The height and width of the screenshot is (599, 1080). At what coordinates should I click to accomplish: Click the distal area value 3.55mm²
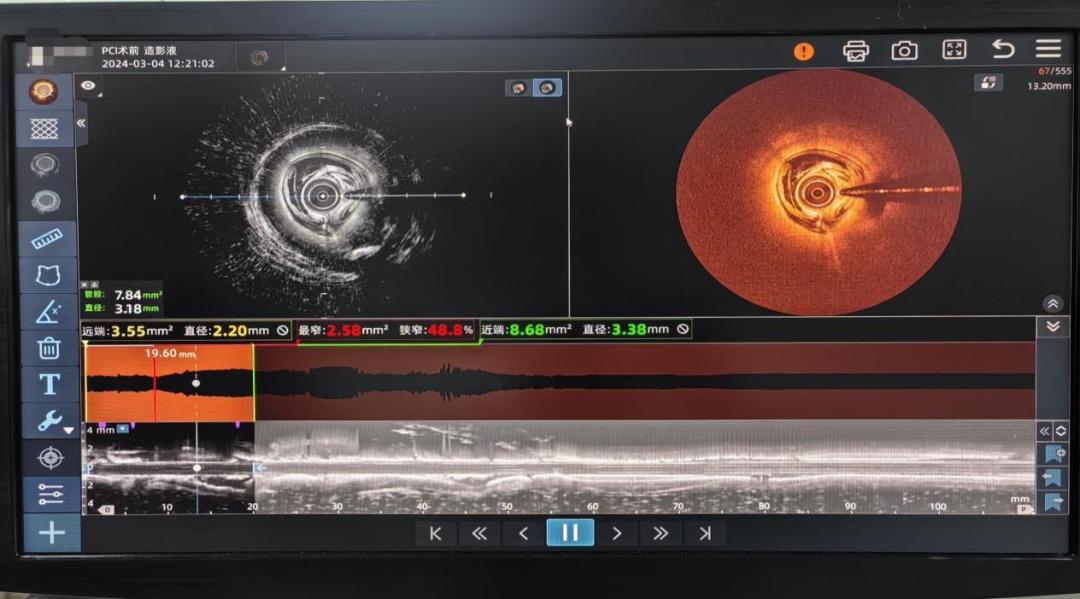click(x=143, y=331)
